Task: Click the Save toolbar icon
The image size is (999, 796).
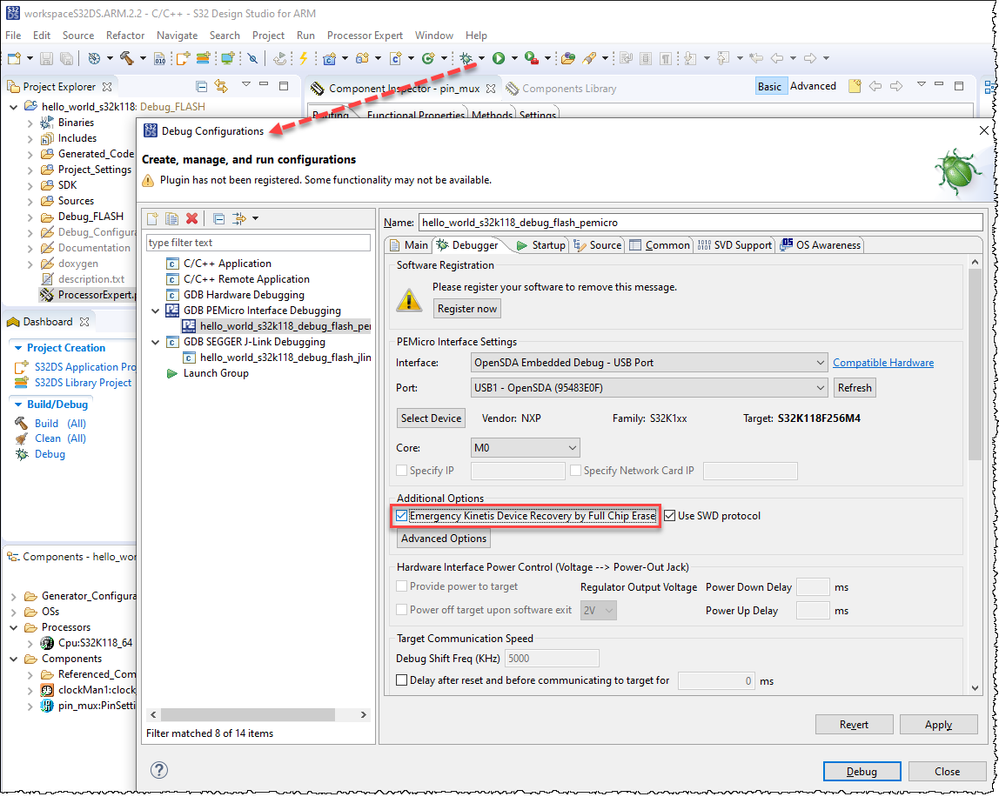Action: pos(47,59)
